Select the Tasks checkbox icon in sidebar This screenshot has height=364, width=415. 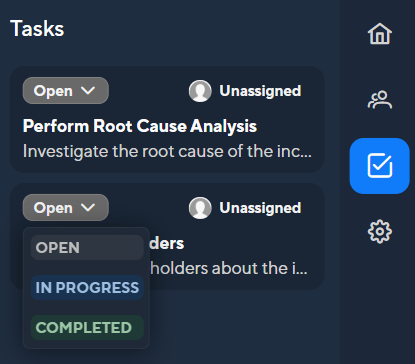(379, 166)
